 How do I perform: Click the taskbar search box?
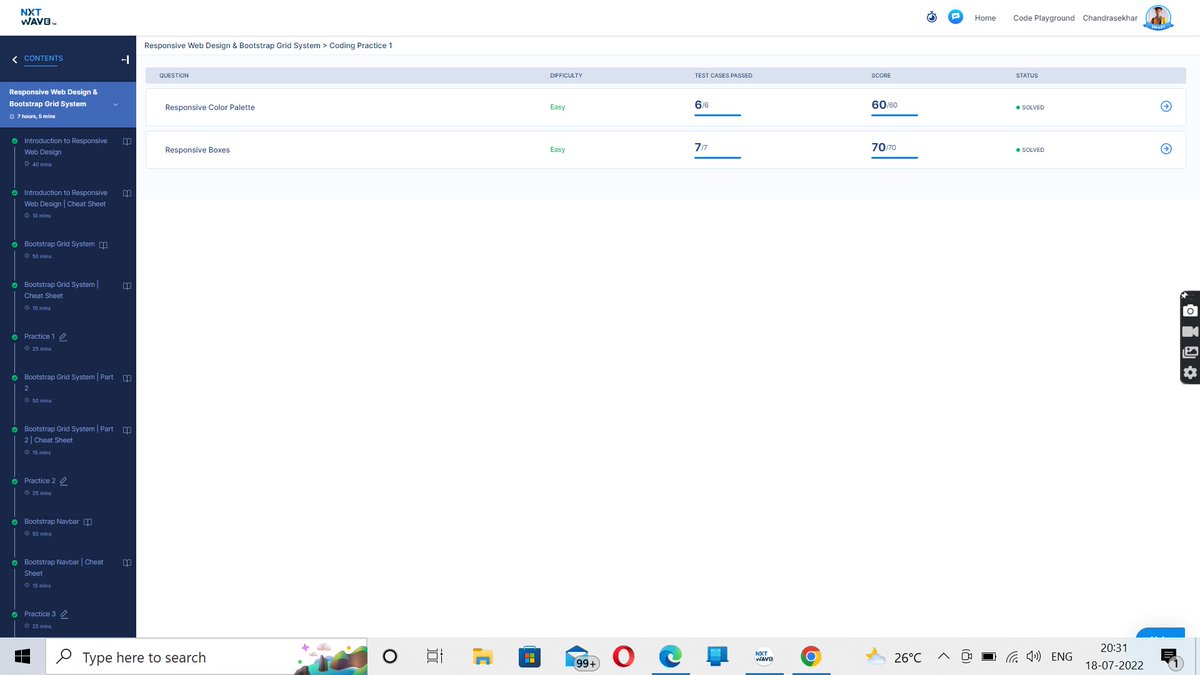208,657
